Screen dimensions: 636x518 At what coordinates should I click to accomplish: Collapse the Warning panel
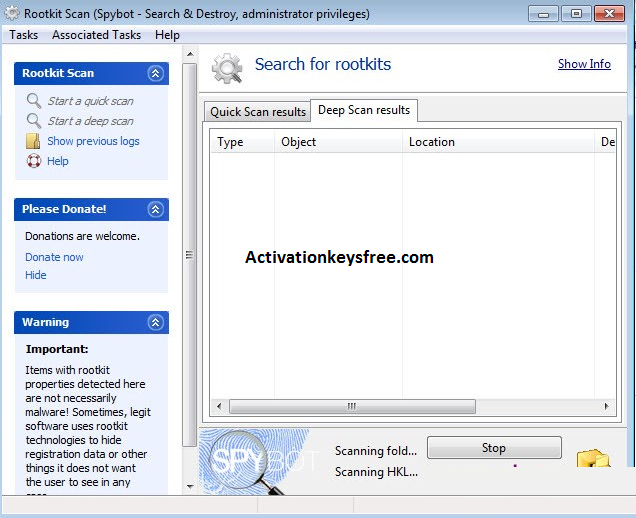click(155, 322)
